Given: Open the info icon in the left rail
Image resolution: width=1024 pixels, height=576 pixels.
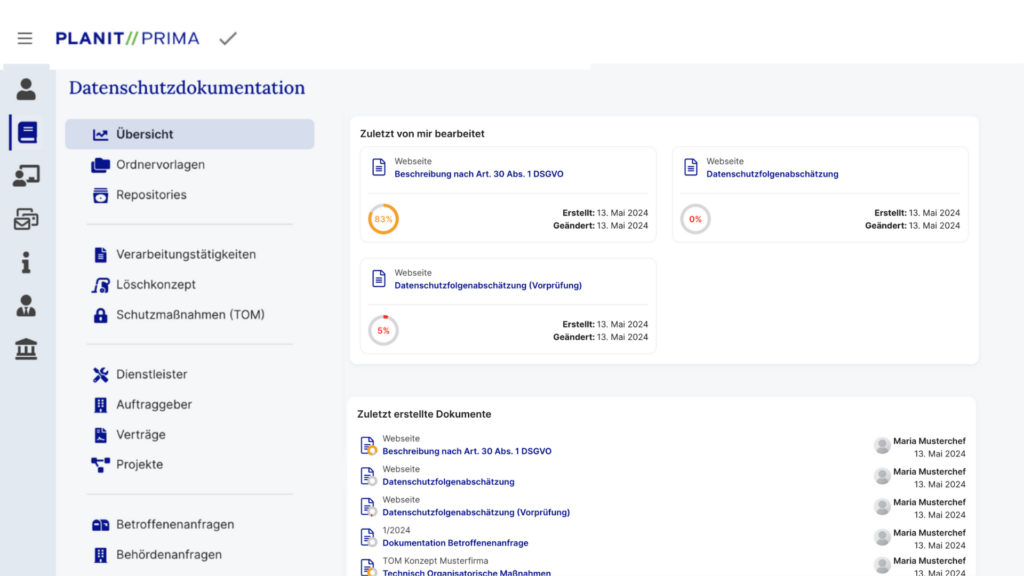Looking at the screenshot, I should point(26,262).
